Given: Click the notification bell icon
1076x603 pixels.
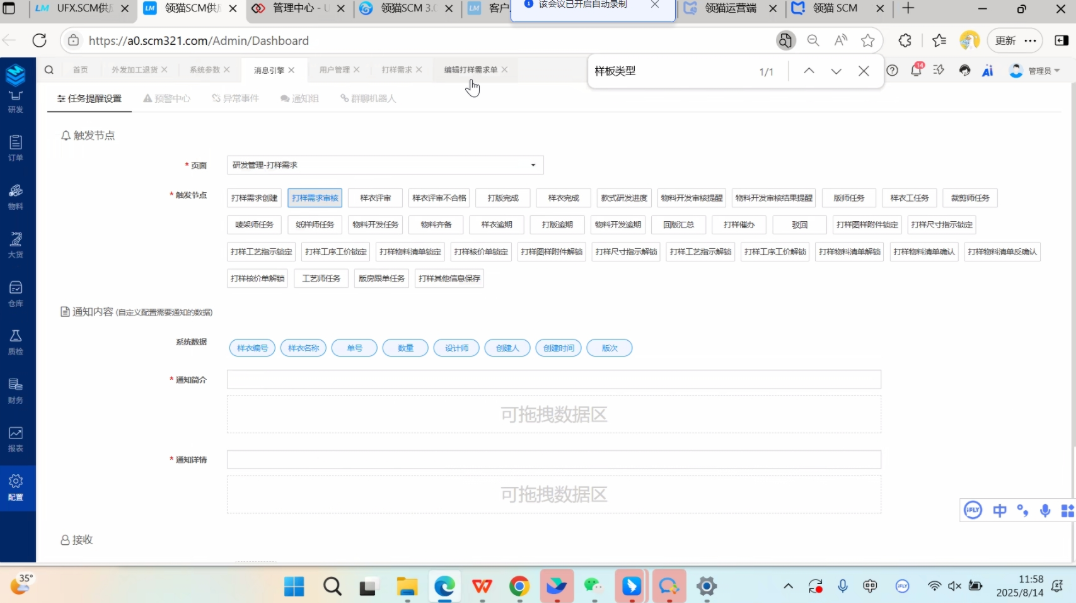Looking at the screenshot, I should pos(915,70).
